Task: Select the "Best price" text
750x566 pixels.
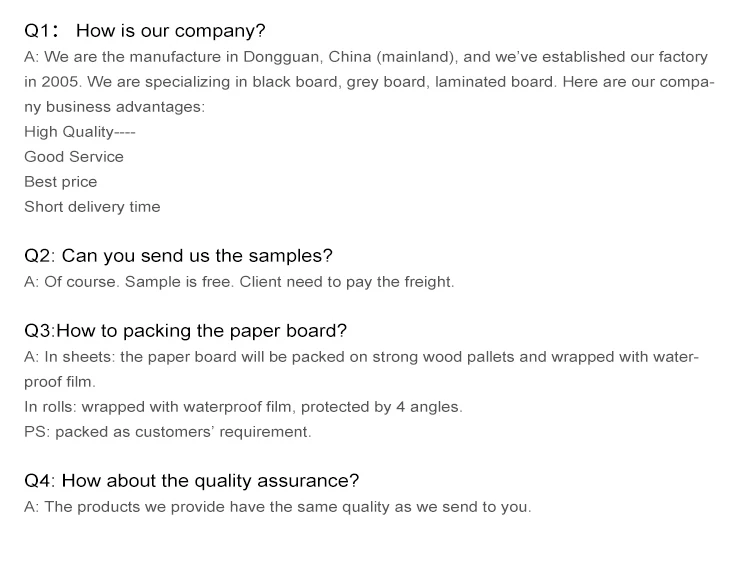Action: tap(61, 182)
